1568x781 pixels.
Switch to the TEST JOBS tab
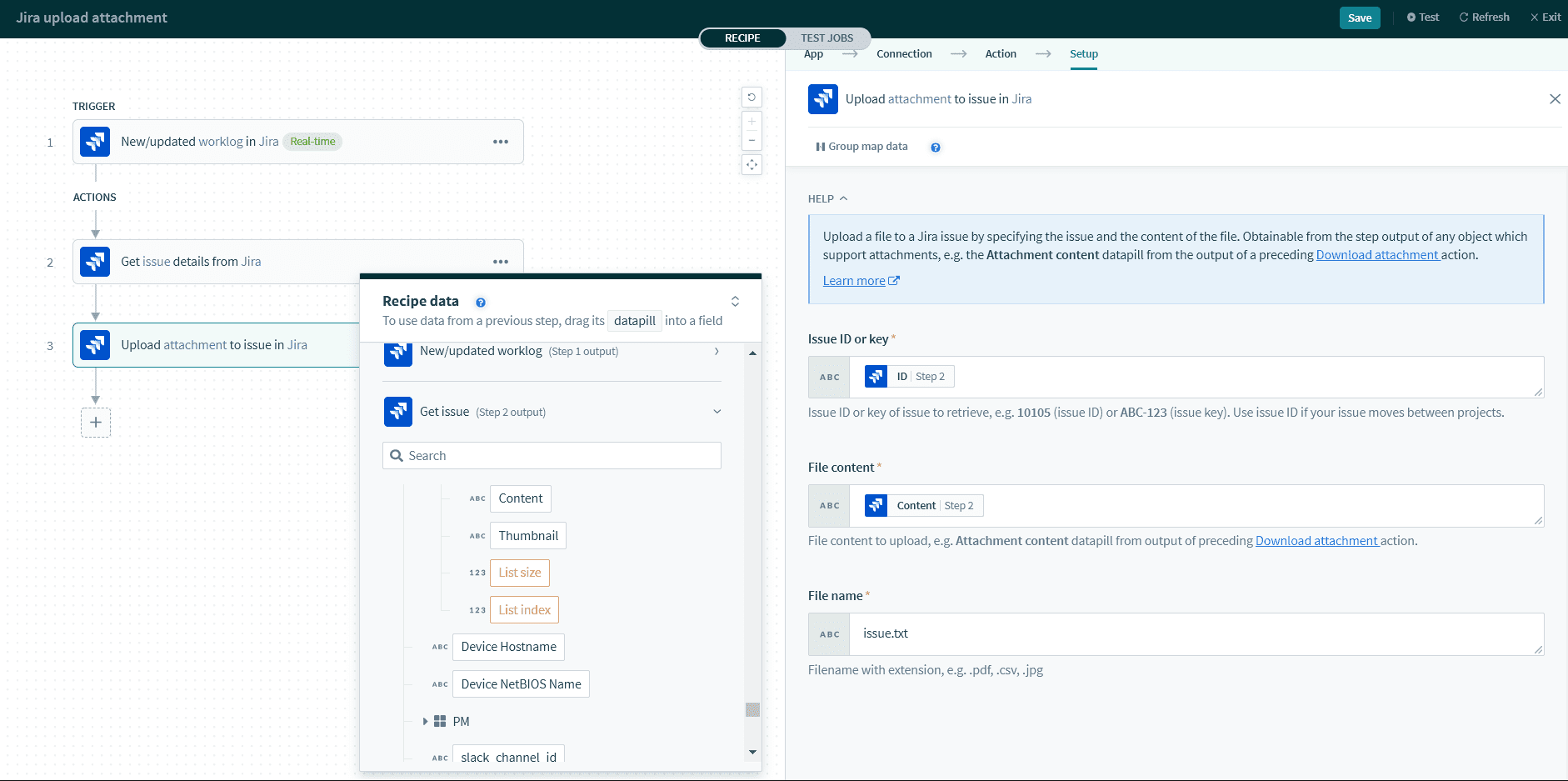[x=826, y=38]
